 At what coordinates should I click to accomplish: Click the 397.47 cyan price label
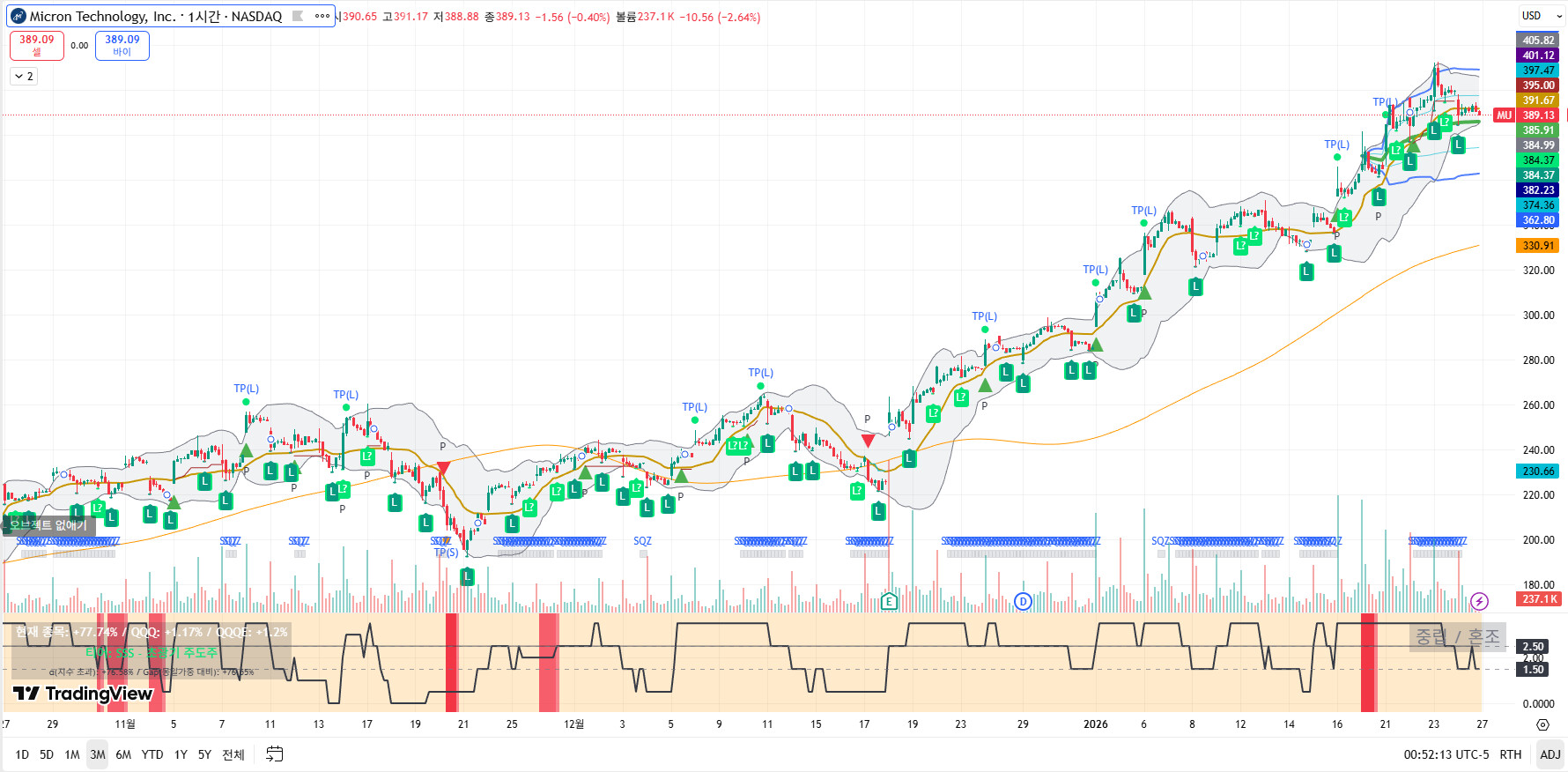1538,71
